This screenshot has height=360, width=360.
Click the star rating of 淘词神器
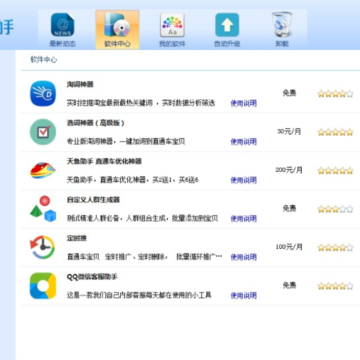click(x=335, y=94)
